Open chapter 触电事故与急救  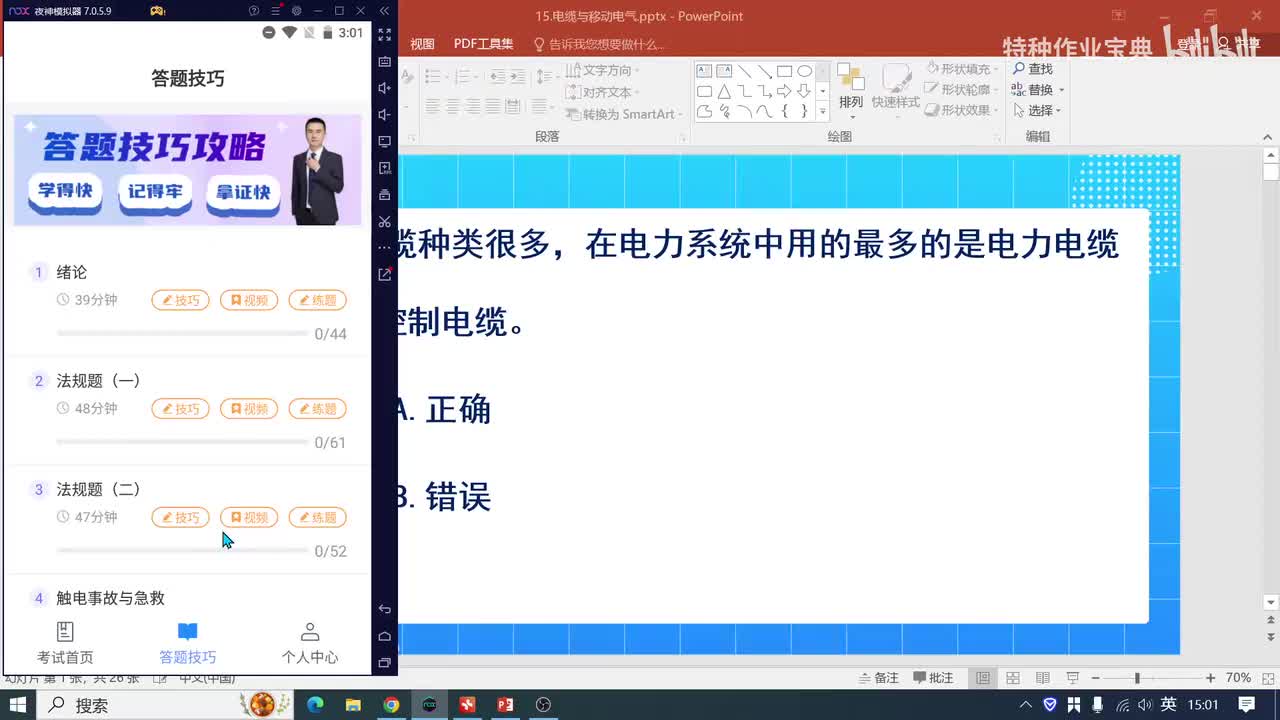[110, 598]
